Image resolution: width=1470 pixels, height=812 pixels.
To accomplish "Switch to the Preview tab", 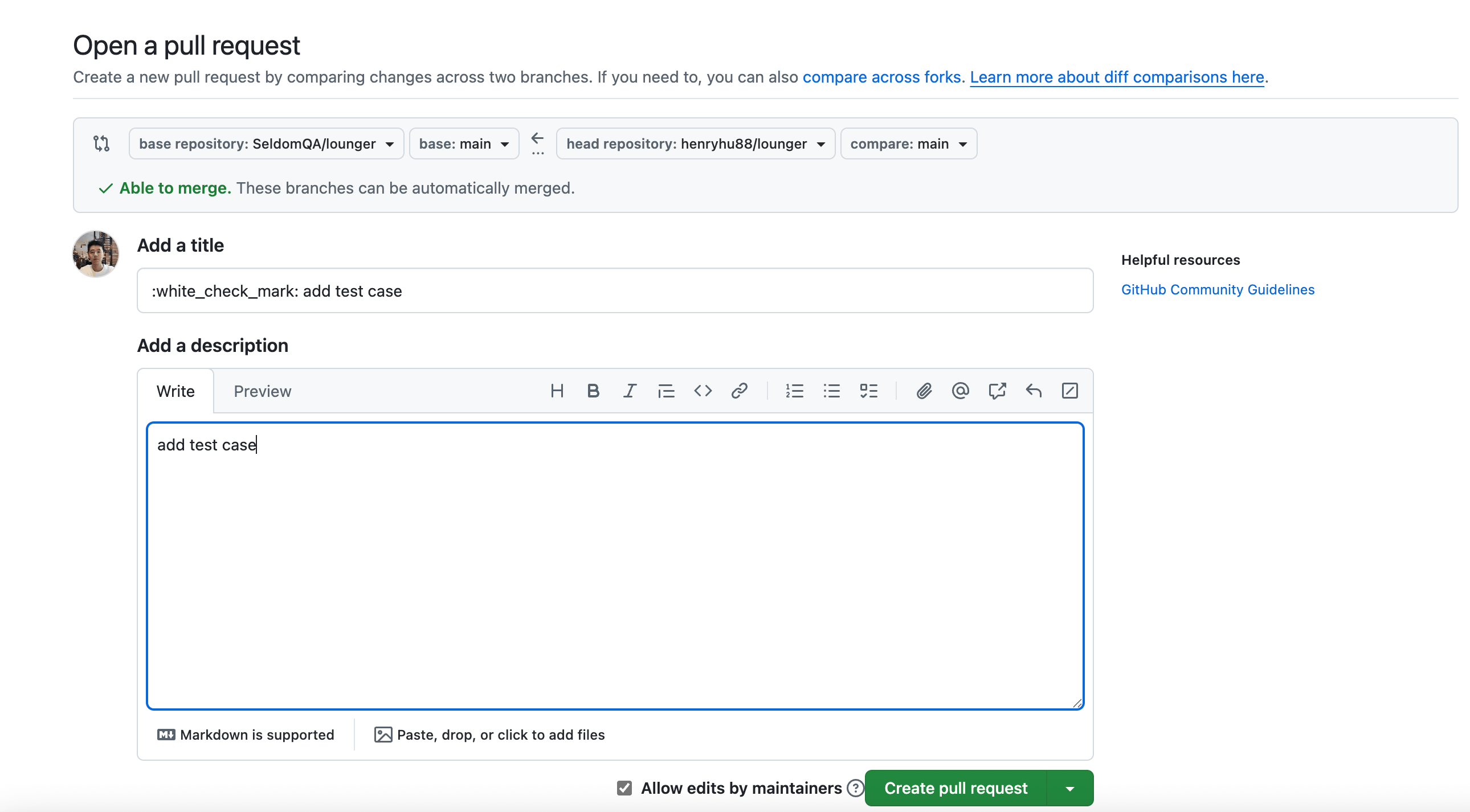I will pyautogui.click(x=262, y=391).
